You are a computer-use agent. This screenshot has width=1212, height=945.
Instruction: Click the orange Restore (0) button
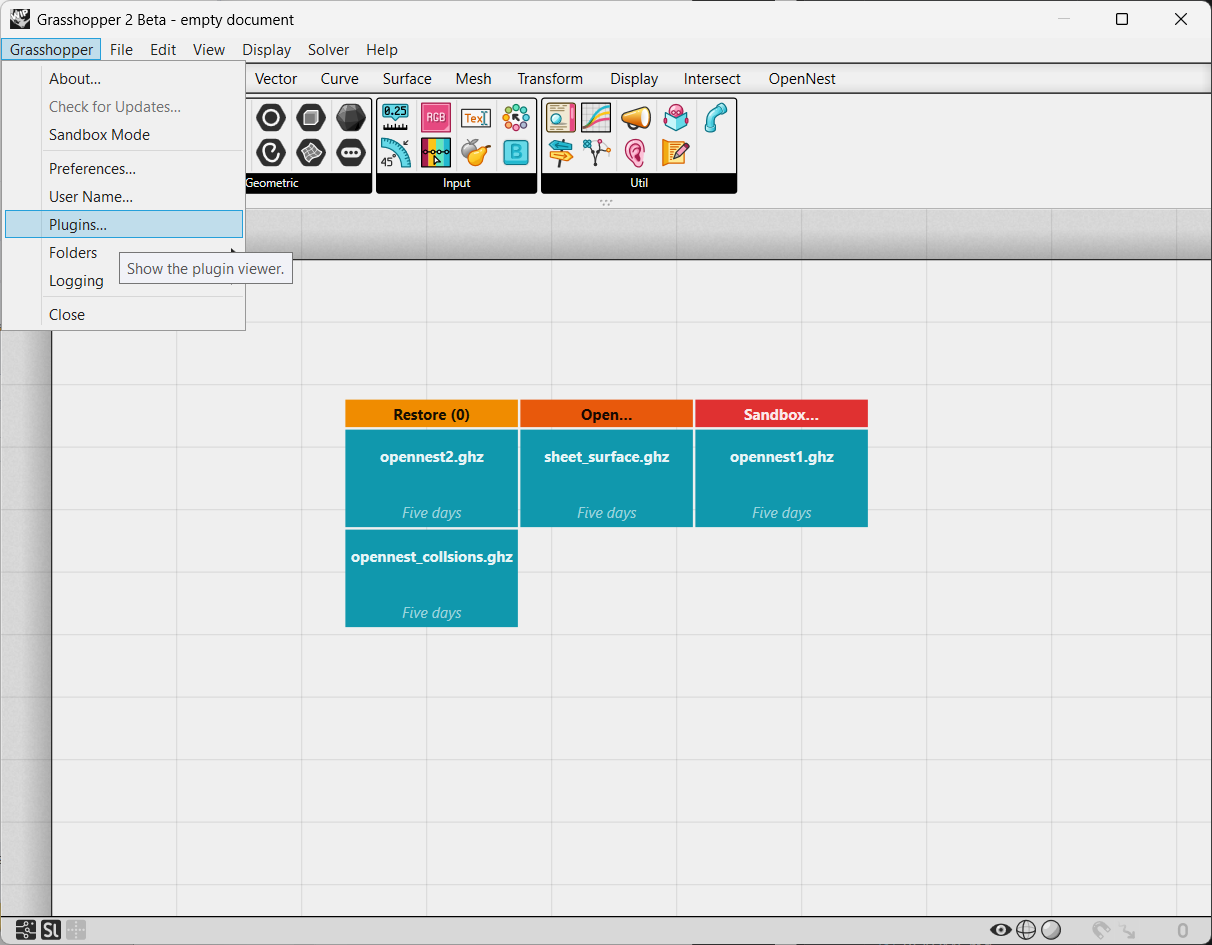(431, 414)
